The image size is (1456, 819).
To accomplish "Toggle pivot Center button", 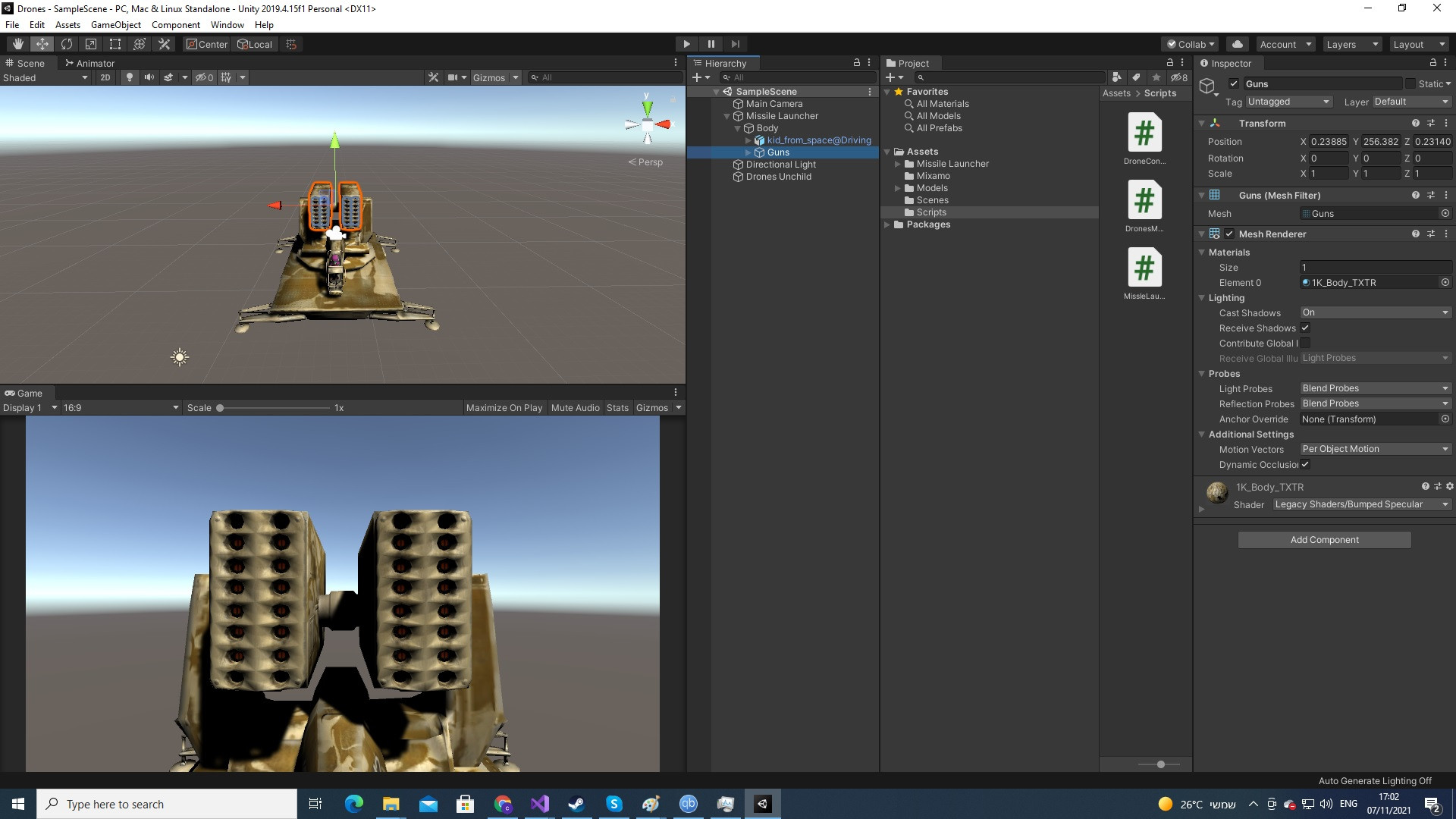I will tap(207, 44).
